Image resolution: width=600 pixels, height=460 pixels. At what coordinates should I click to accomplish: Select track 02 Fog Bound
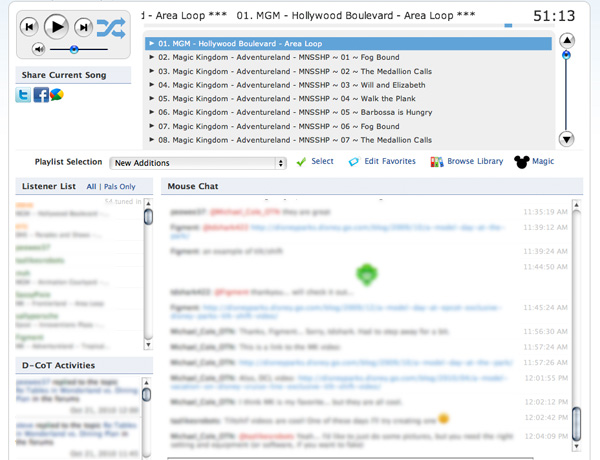[x=348, y=57]
